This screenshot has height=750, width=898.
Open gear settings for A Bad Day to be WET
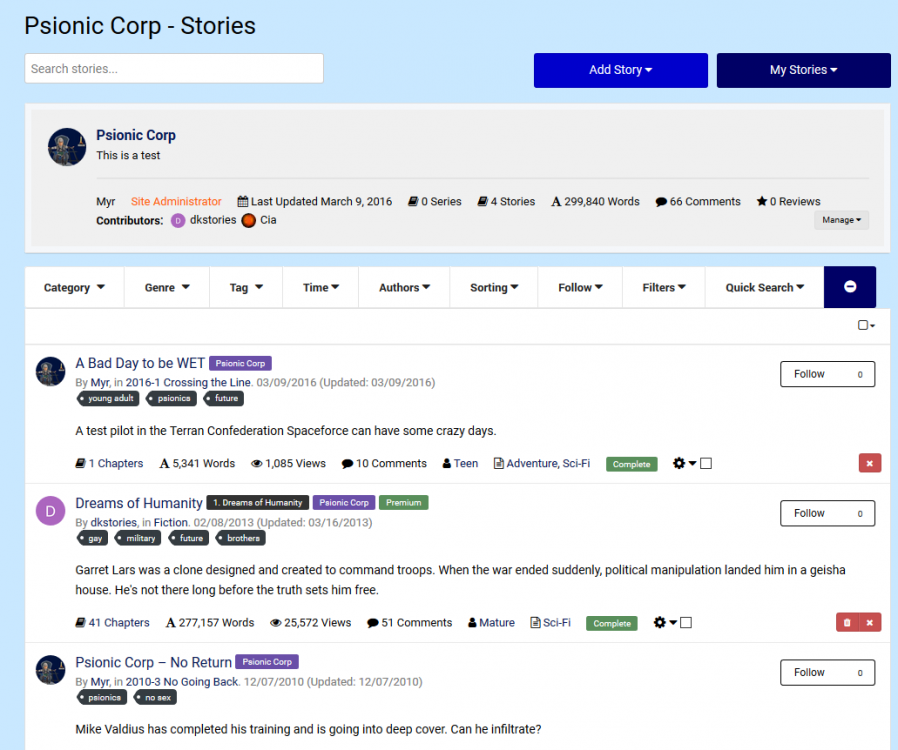680,464
